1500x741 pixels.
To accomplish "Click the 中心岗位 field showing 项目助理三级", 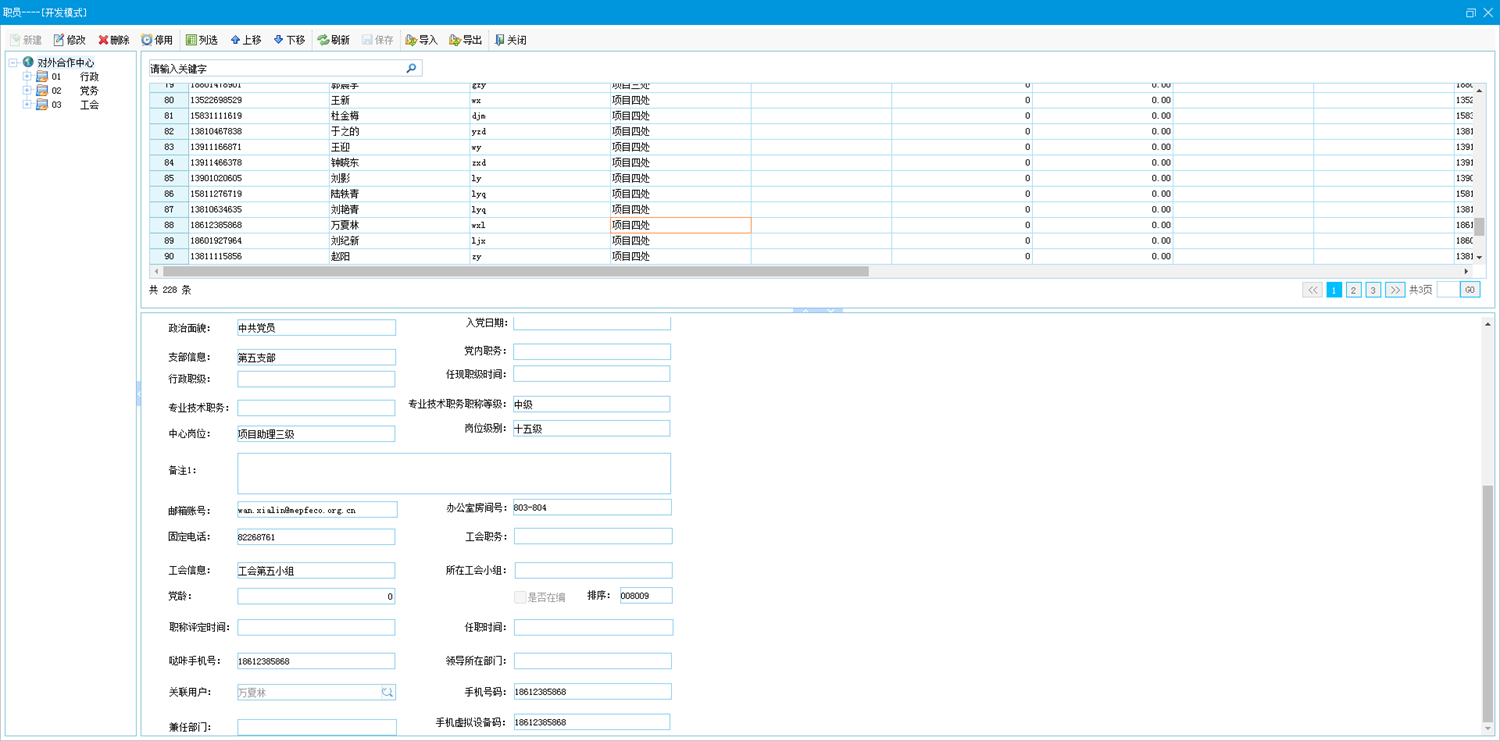I will pyautogui.click(x=316, y=434).
